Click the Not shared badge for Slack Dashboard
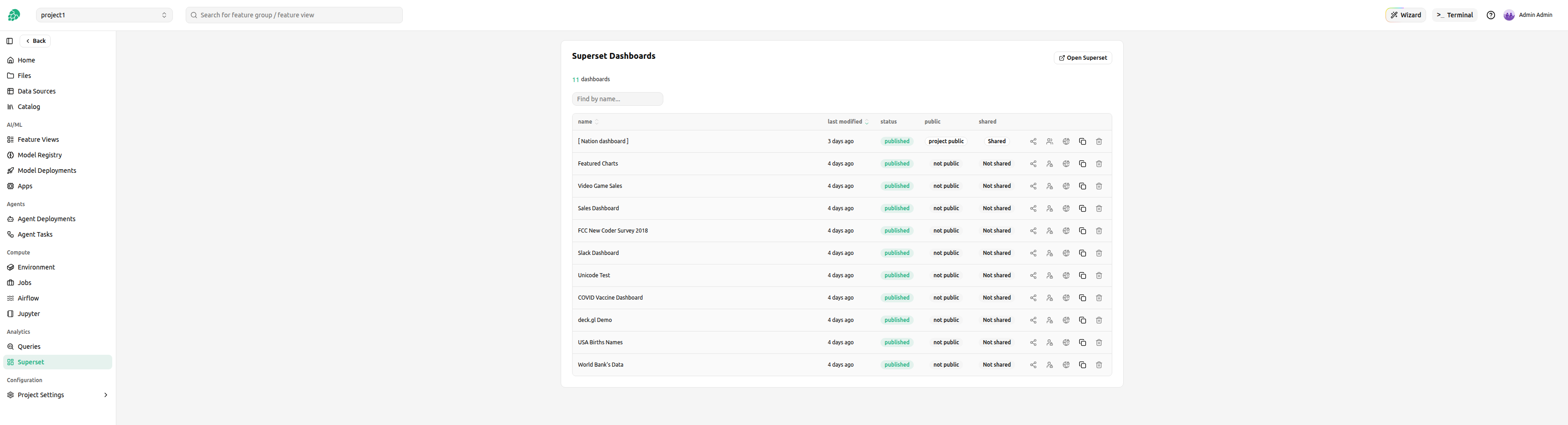 coord(996,254)
